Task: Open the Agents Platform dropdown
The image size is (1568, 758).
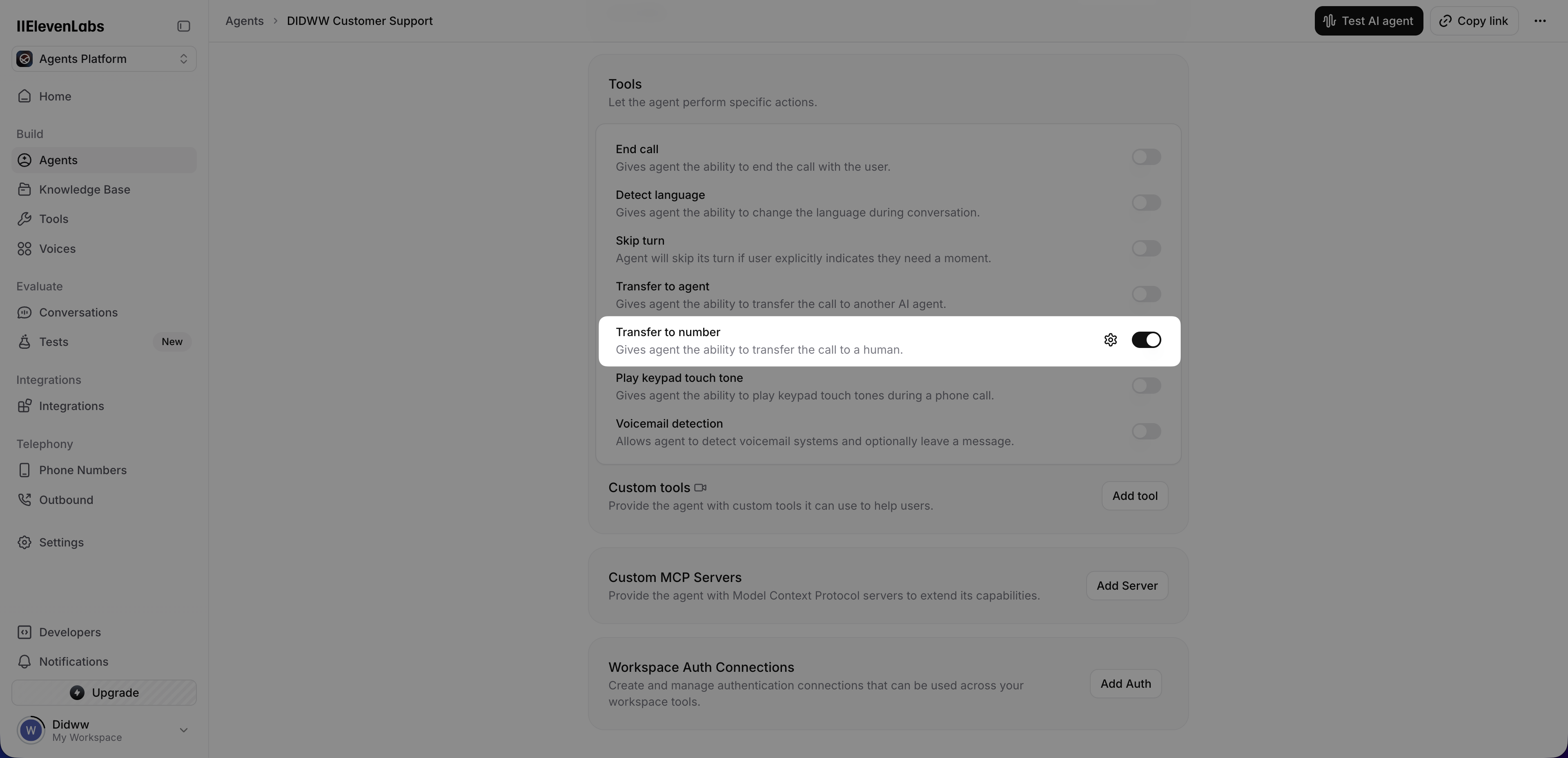Action: click(x=104, y=59)
